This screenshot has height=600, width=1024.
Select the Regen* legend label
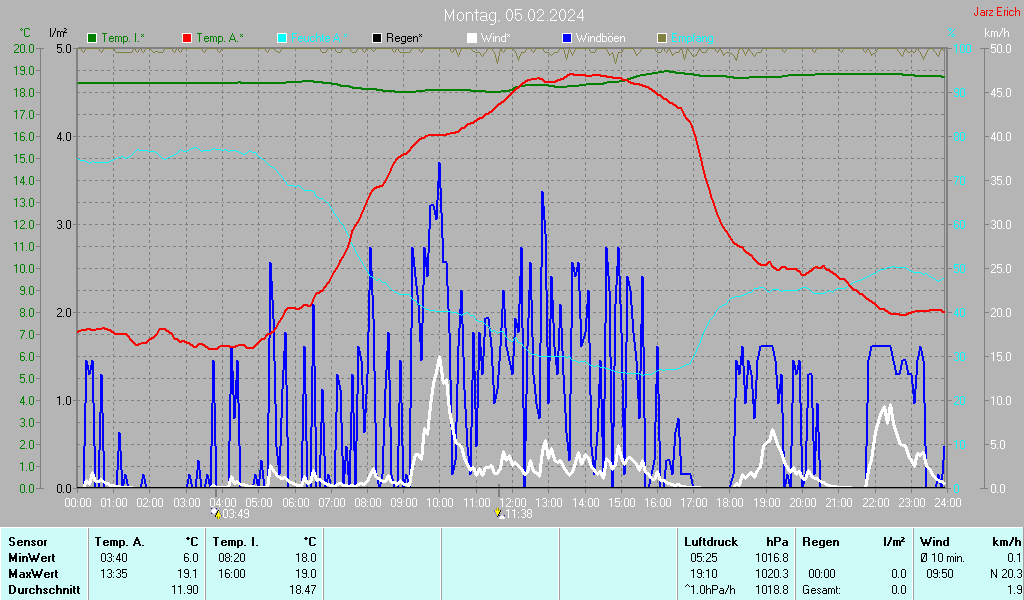[x=404, y=38]
